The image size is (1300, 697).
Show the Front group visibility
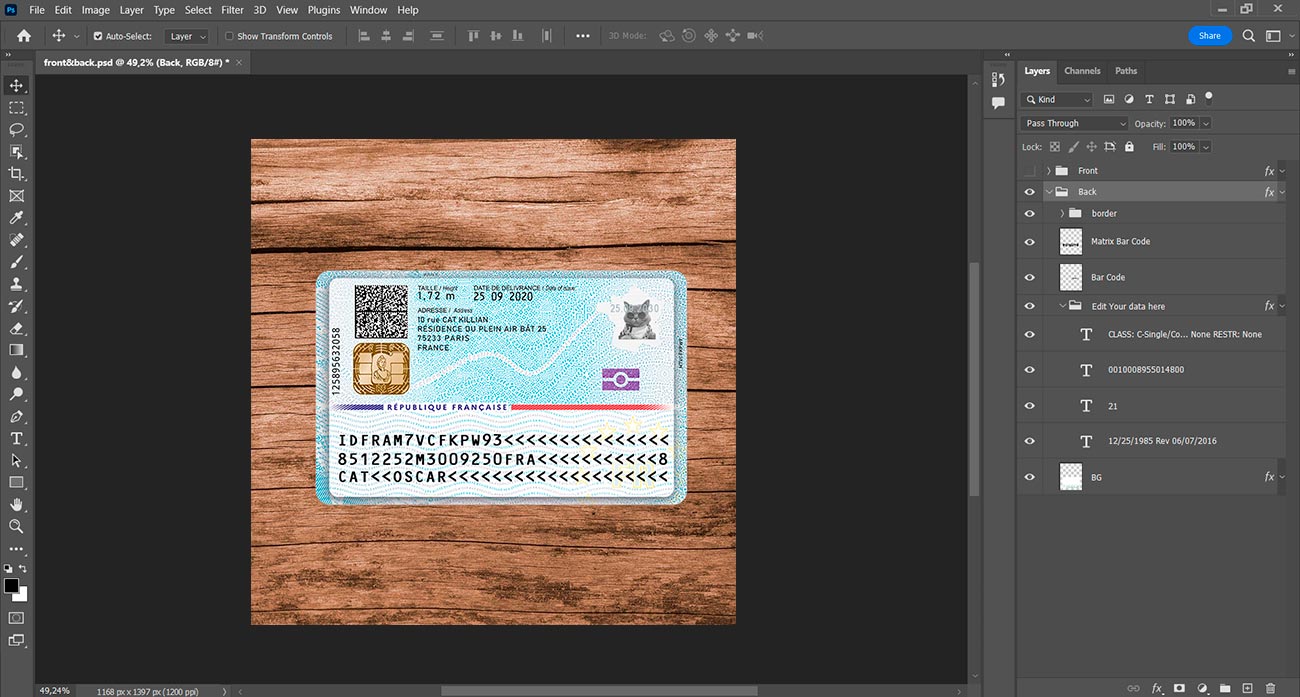[1030, 171]
